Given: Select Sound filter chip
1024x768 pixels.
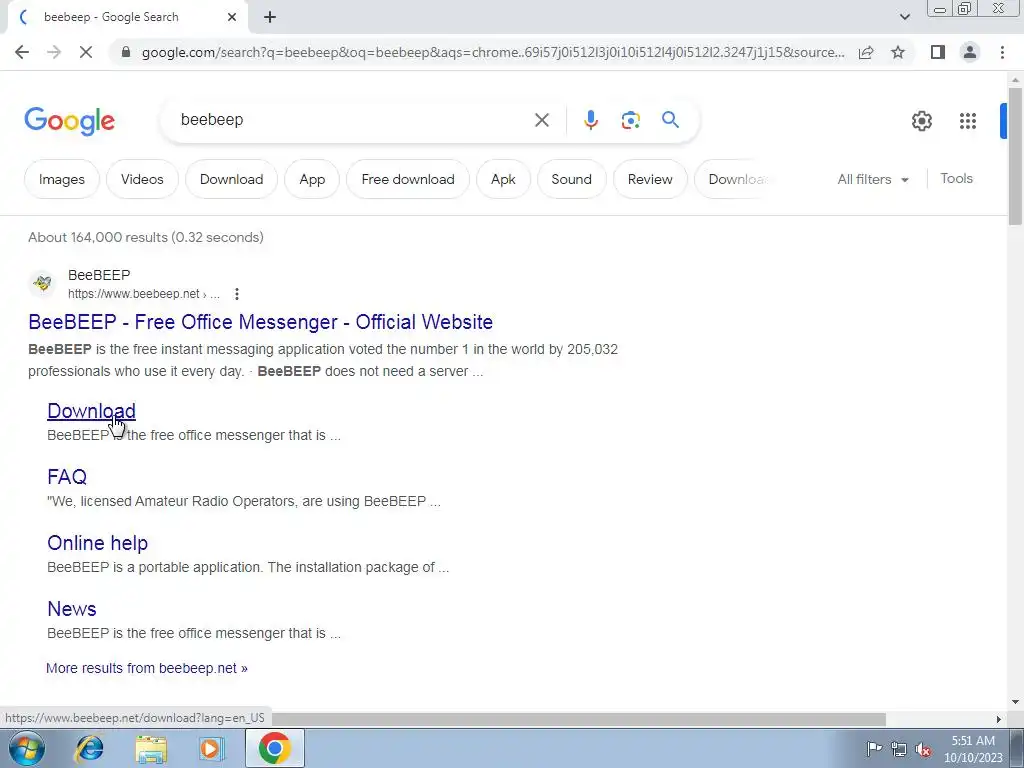Looking at the screenshot, I should (x=571, y=179).
